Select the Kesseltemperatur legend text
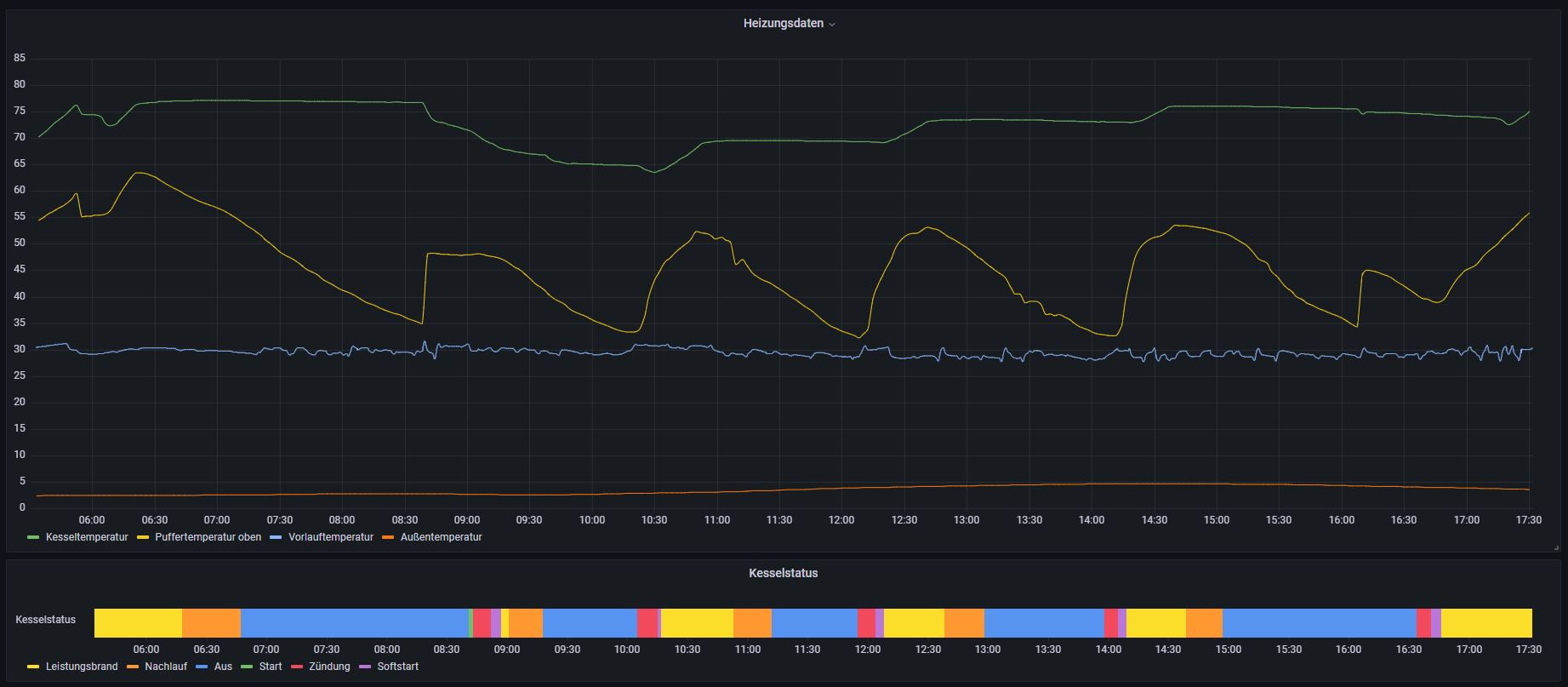 87,537
